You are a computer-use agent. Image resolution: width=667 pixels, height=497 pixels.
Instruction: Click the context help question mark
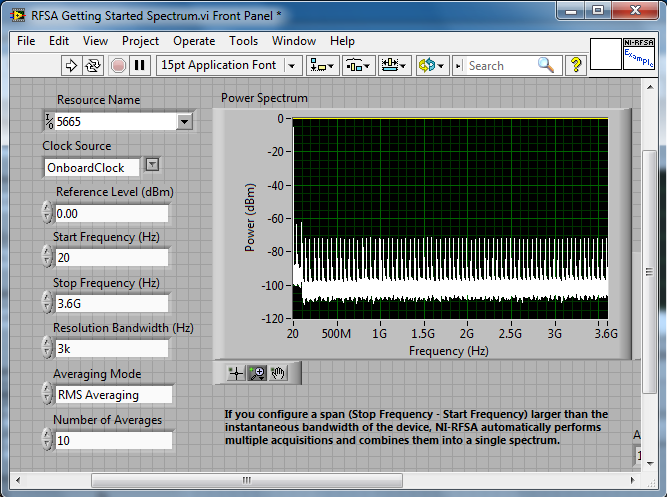[x=576, y=65]
